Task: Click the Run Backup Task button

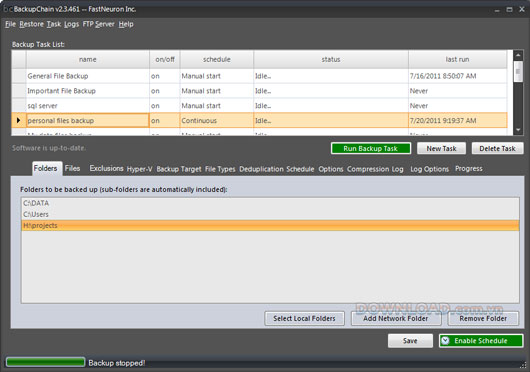Action: [x=371, y=148]
